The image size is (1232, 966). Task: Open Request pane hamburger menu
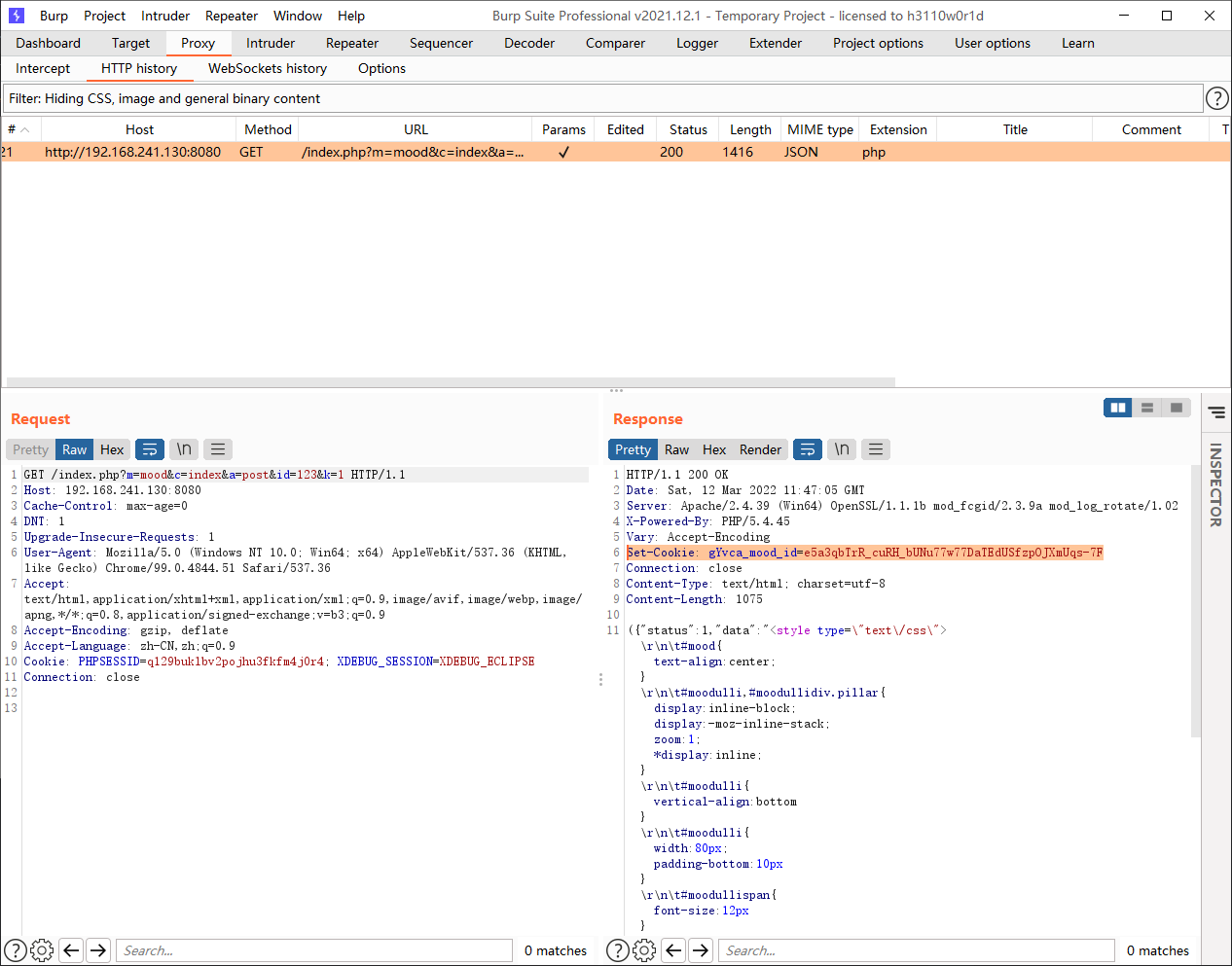click(218, 449)
